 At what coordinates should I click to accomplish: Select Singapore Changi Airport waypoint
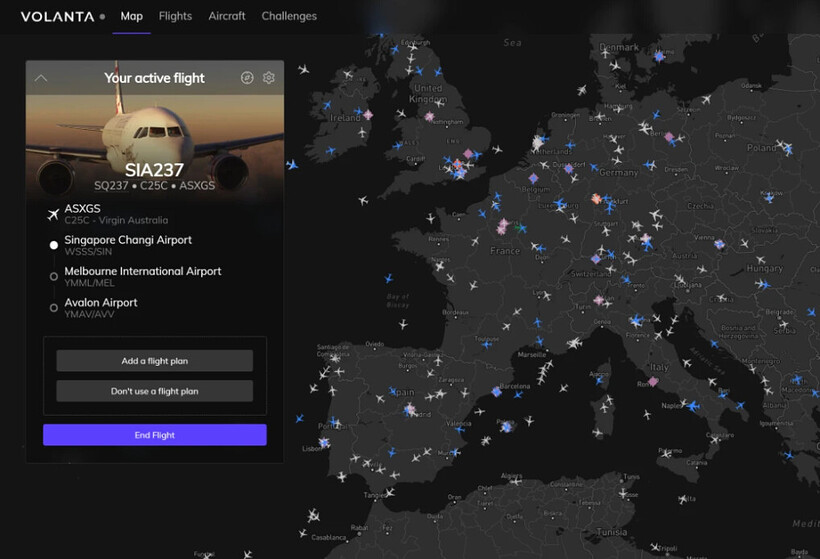click(128, 245)
